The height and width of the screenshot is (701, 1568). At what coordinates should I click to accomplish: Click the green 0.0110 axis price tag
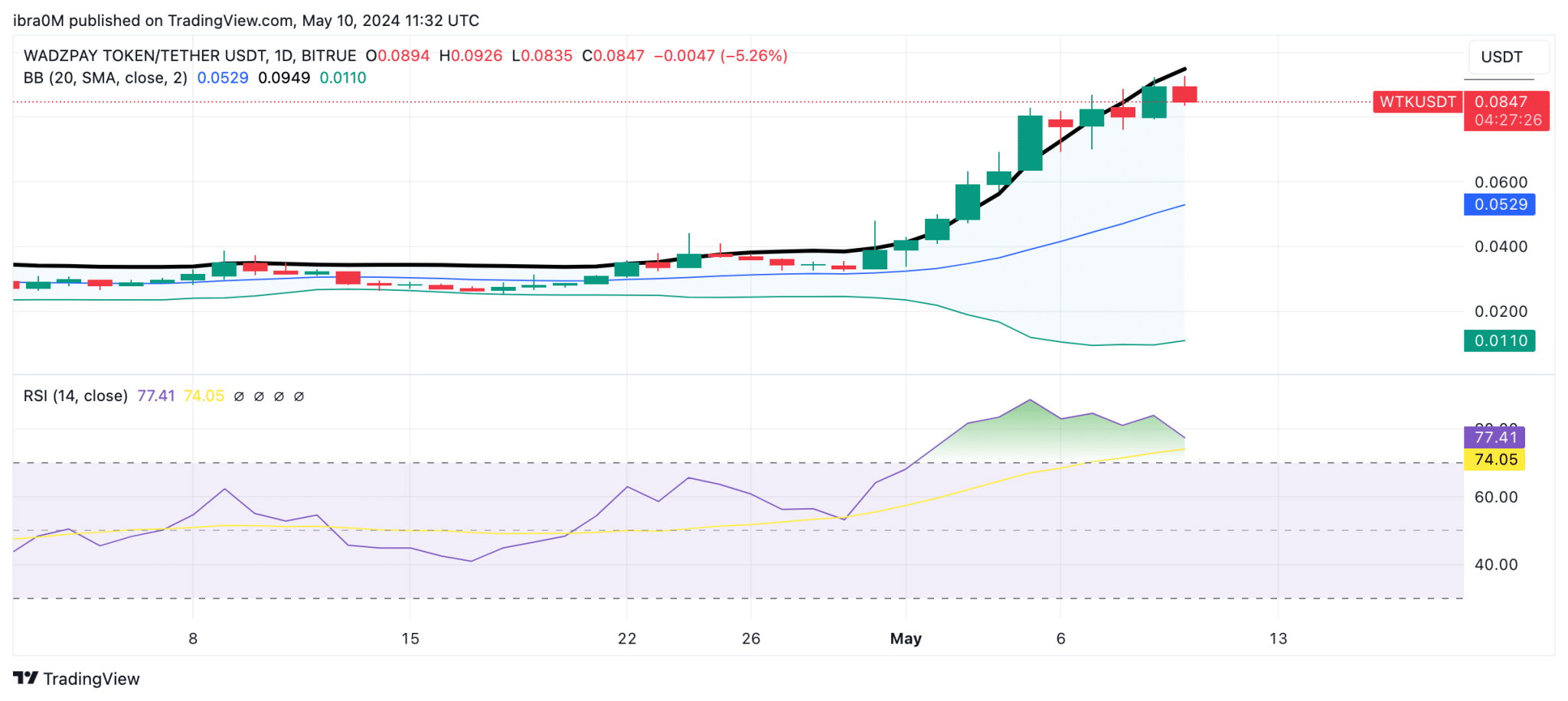tap(1499, 341)
